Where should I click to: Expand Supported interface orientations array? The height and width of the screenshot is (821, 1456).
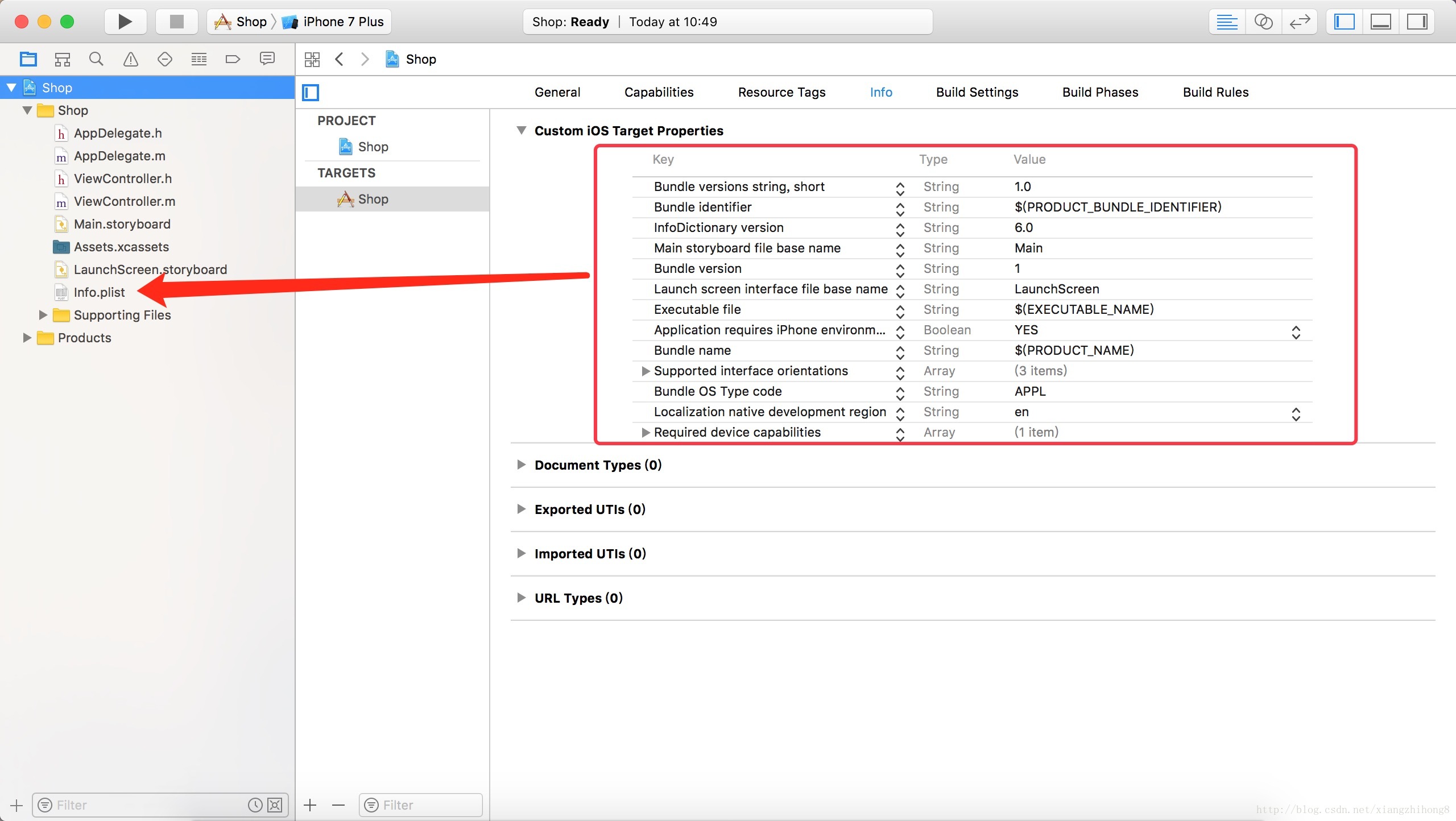pos(646,371)
